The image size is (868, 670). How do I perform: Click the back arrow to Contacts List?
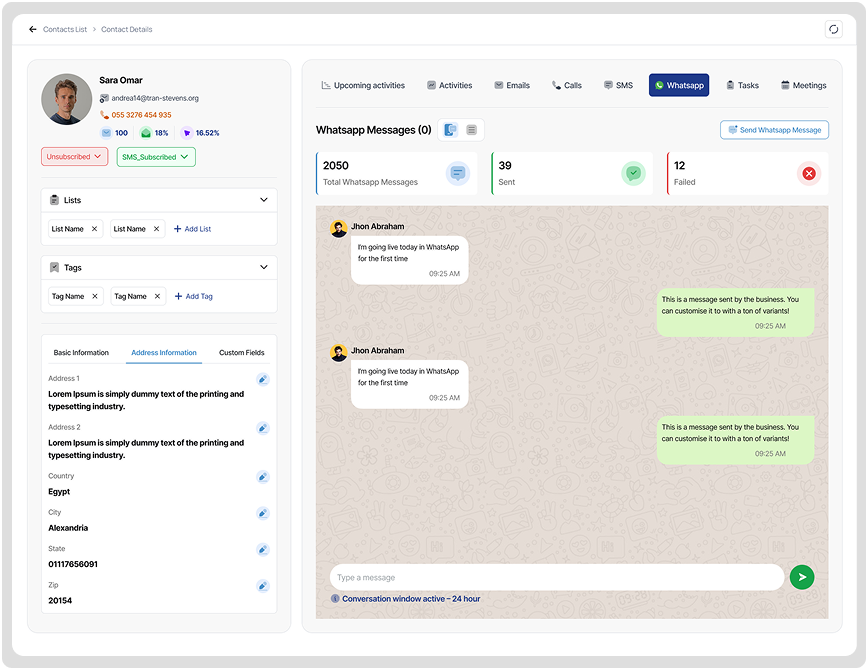(x=33, y=30)
